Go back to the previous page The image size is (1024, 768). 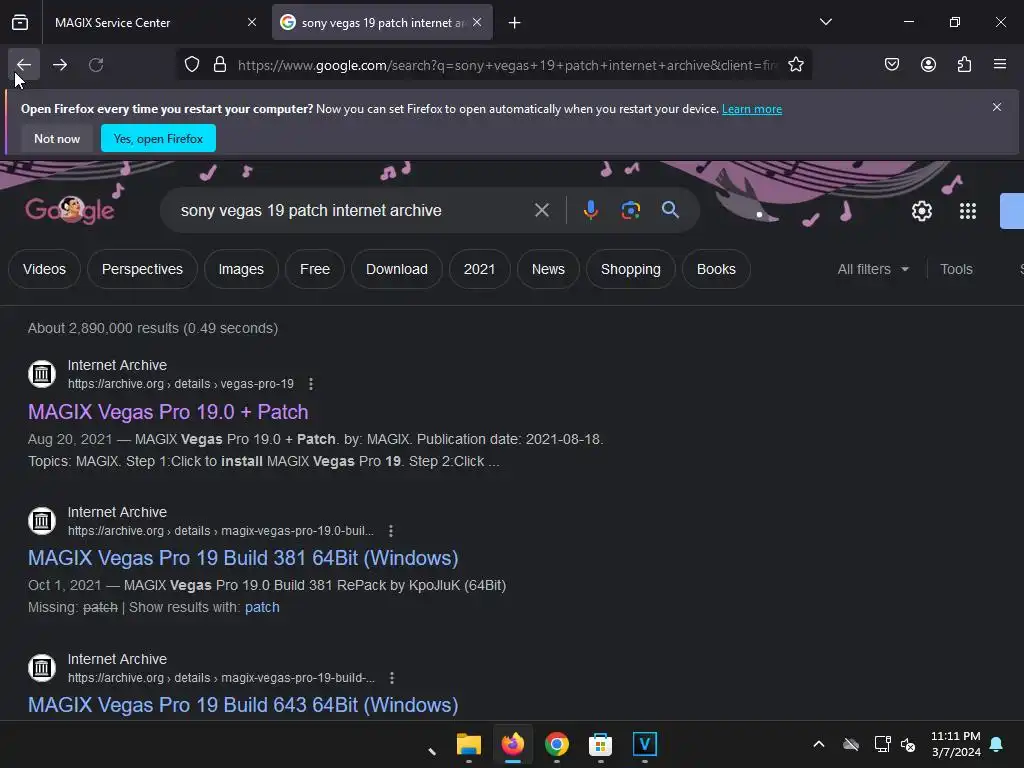pos(24,65)
